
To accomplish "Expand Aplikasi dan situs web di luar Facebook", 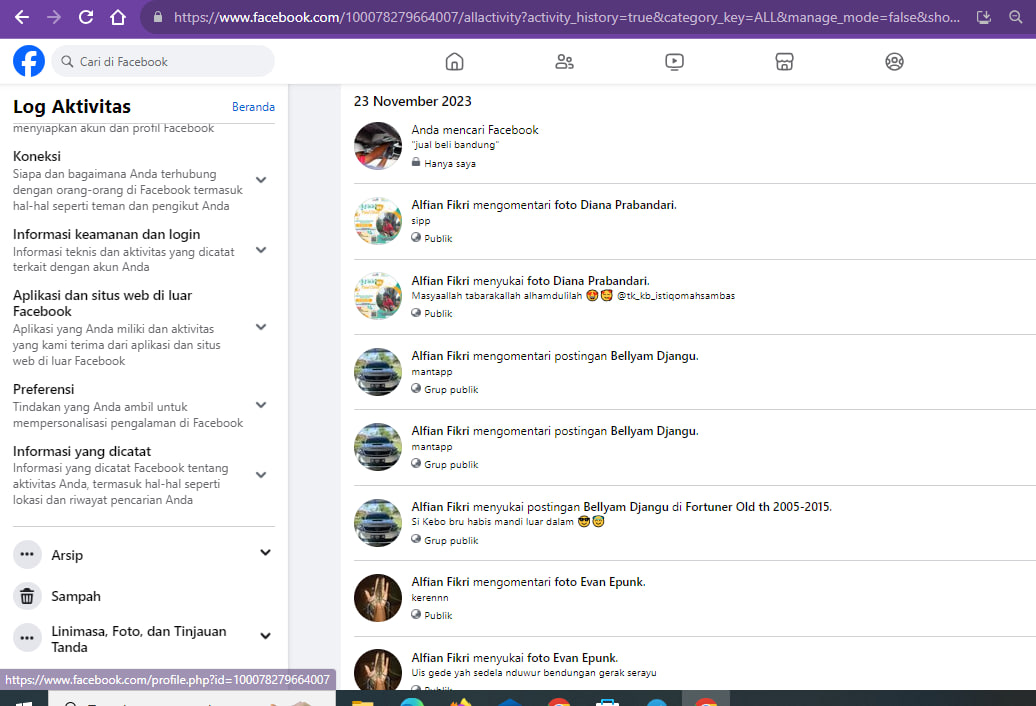I will 261,327.
